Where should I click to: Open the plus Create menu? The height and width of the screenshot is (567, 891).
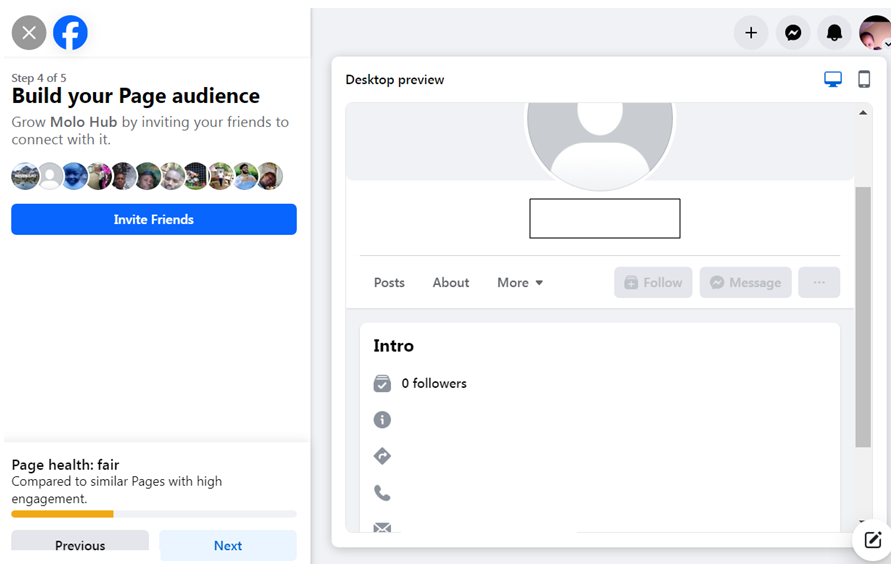(751, 33)
